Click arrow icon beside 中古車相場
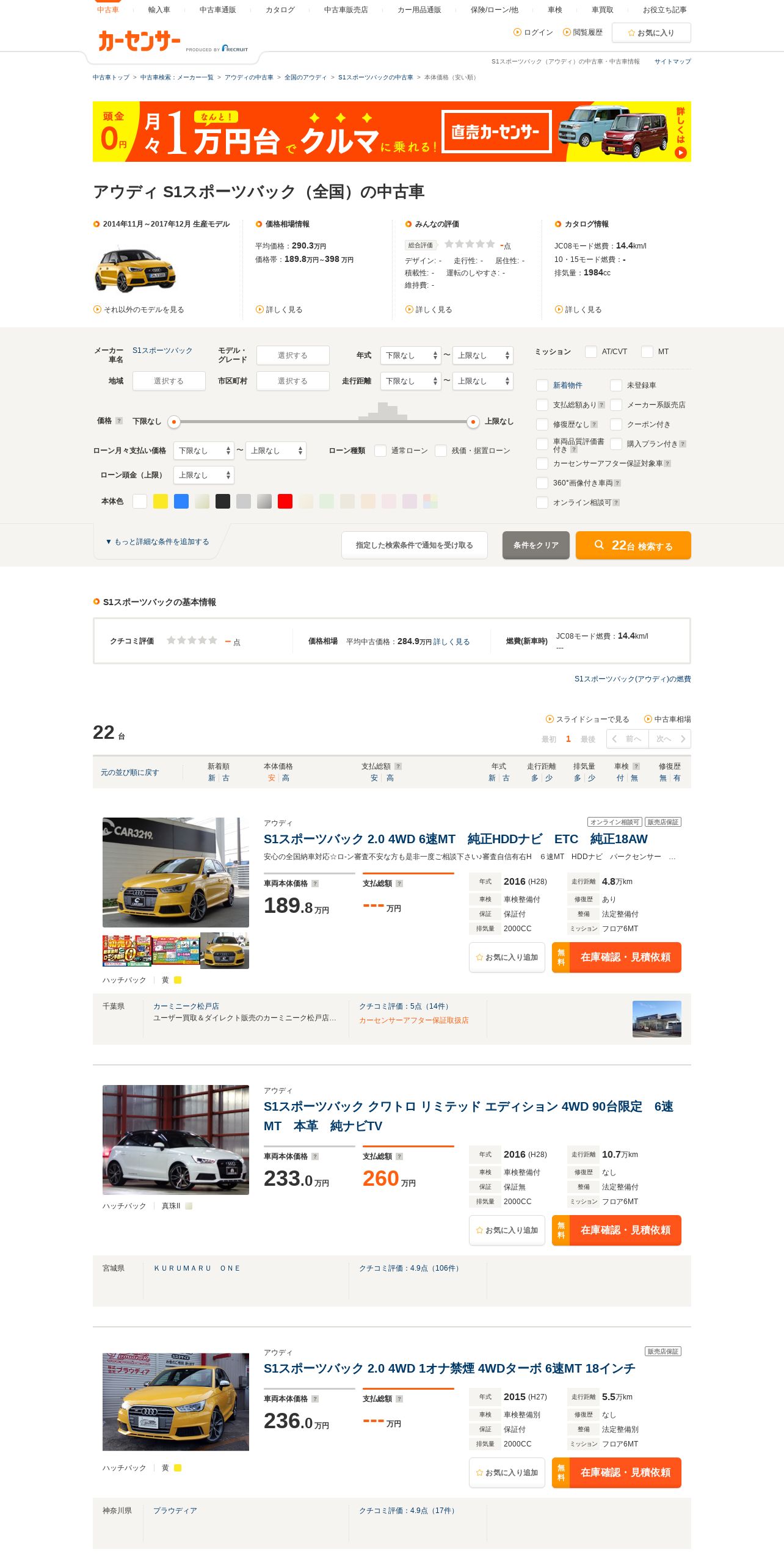784x1568 pixels. pyautogui.click(x=648, y=719)
